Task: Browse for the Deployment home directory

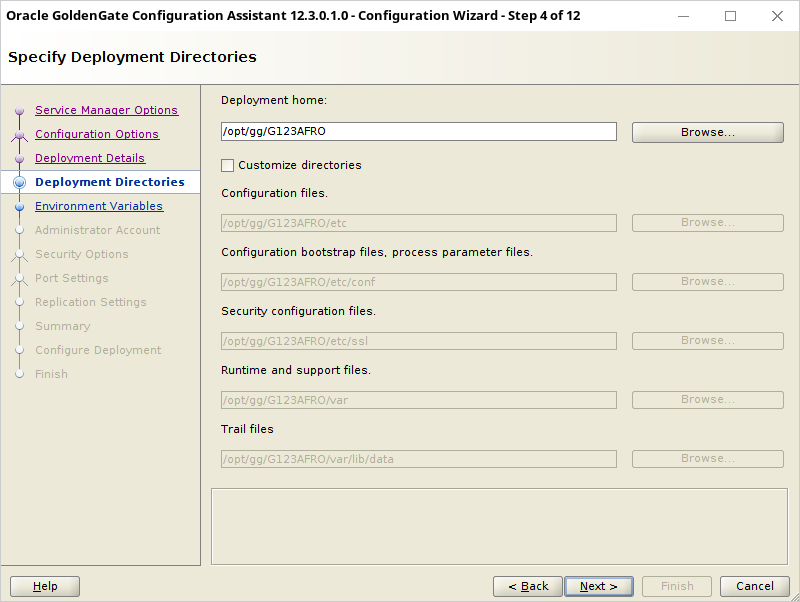Action: [x=708, y=132]
